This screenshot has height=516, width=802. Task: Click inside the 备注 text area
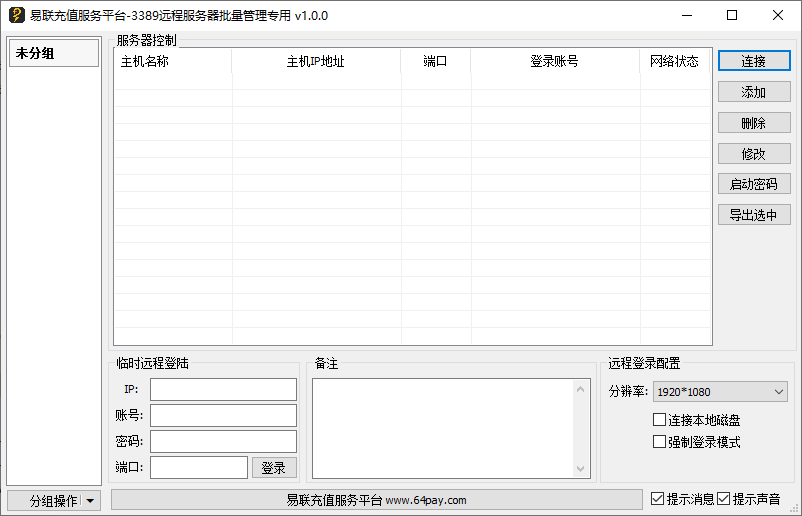point(443,429)
